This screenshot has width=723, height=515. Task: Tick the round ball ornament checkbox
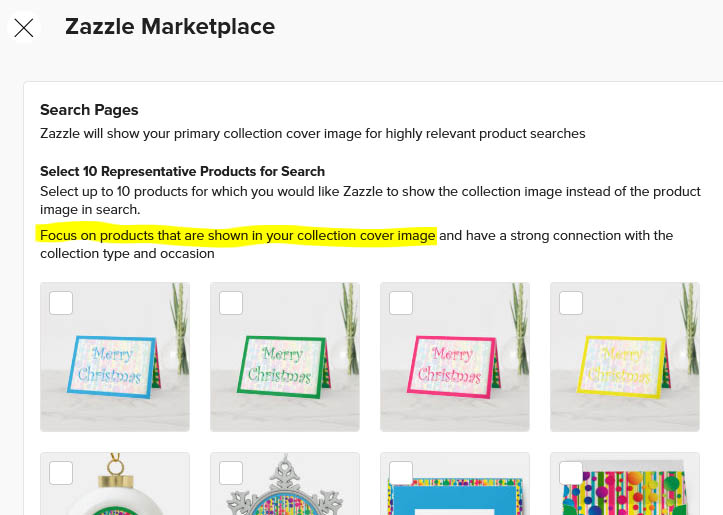click(x=61, y=473)
